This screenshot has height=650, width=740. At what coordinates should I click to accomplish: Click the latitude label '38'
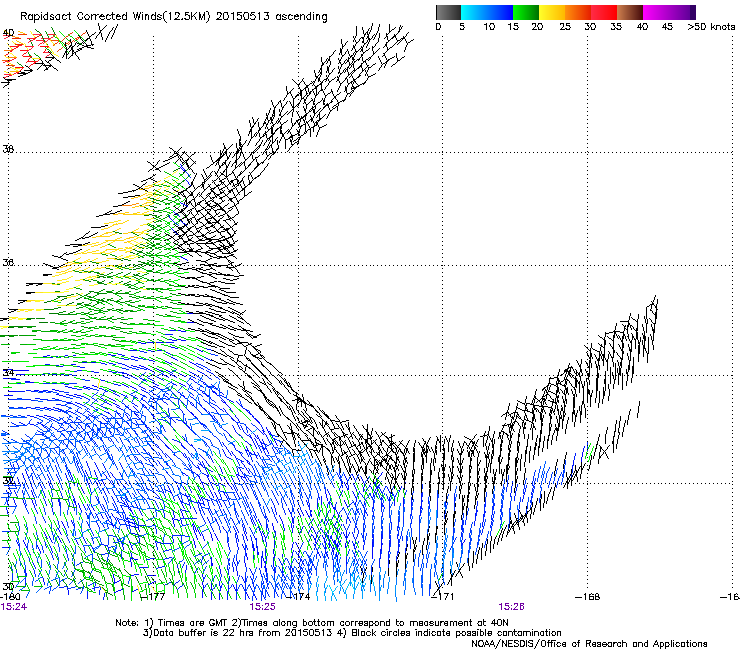(8, 149)
